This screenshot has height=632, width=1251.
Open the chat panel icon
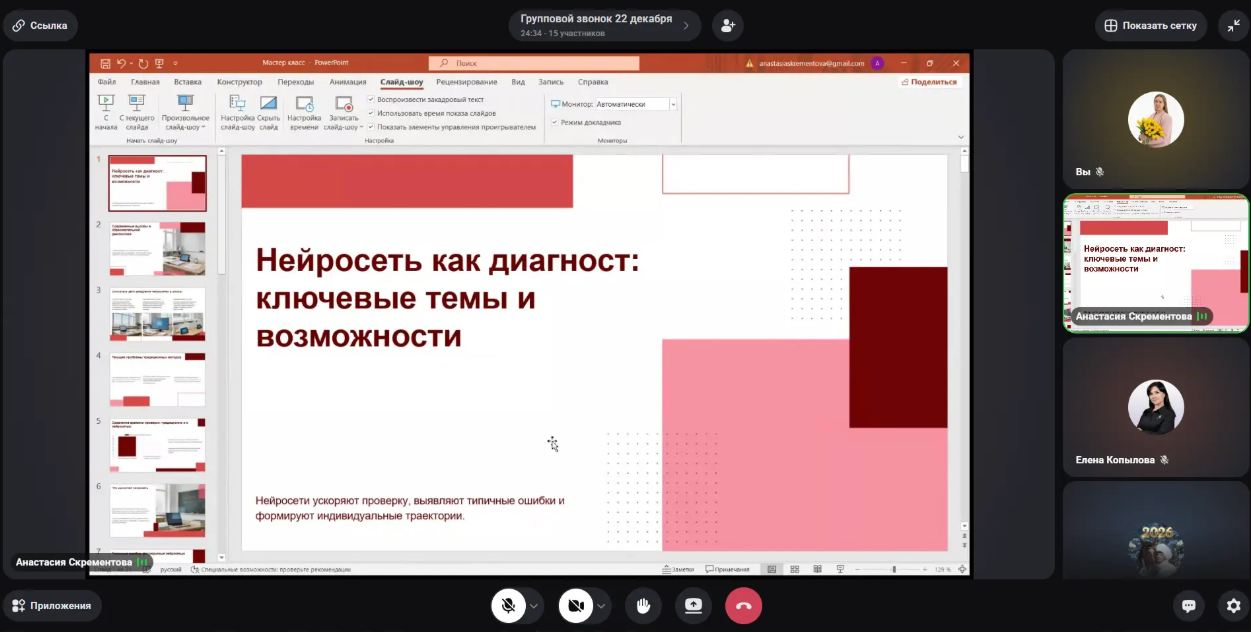click(1188, 605)
